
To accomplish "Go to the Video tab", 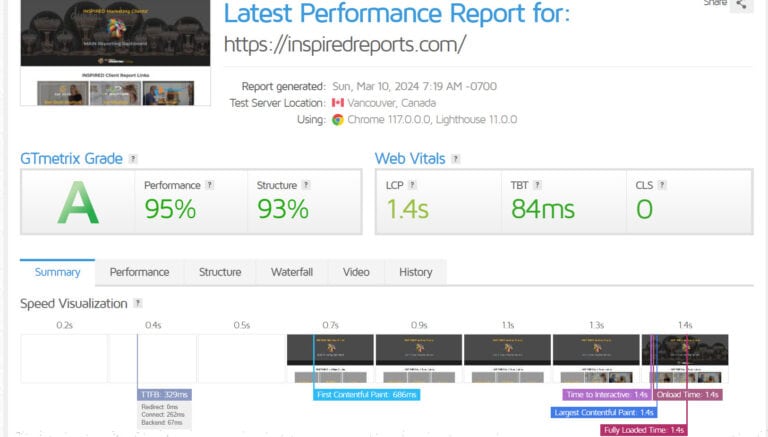I will click(356, 272).
